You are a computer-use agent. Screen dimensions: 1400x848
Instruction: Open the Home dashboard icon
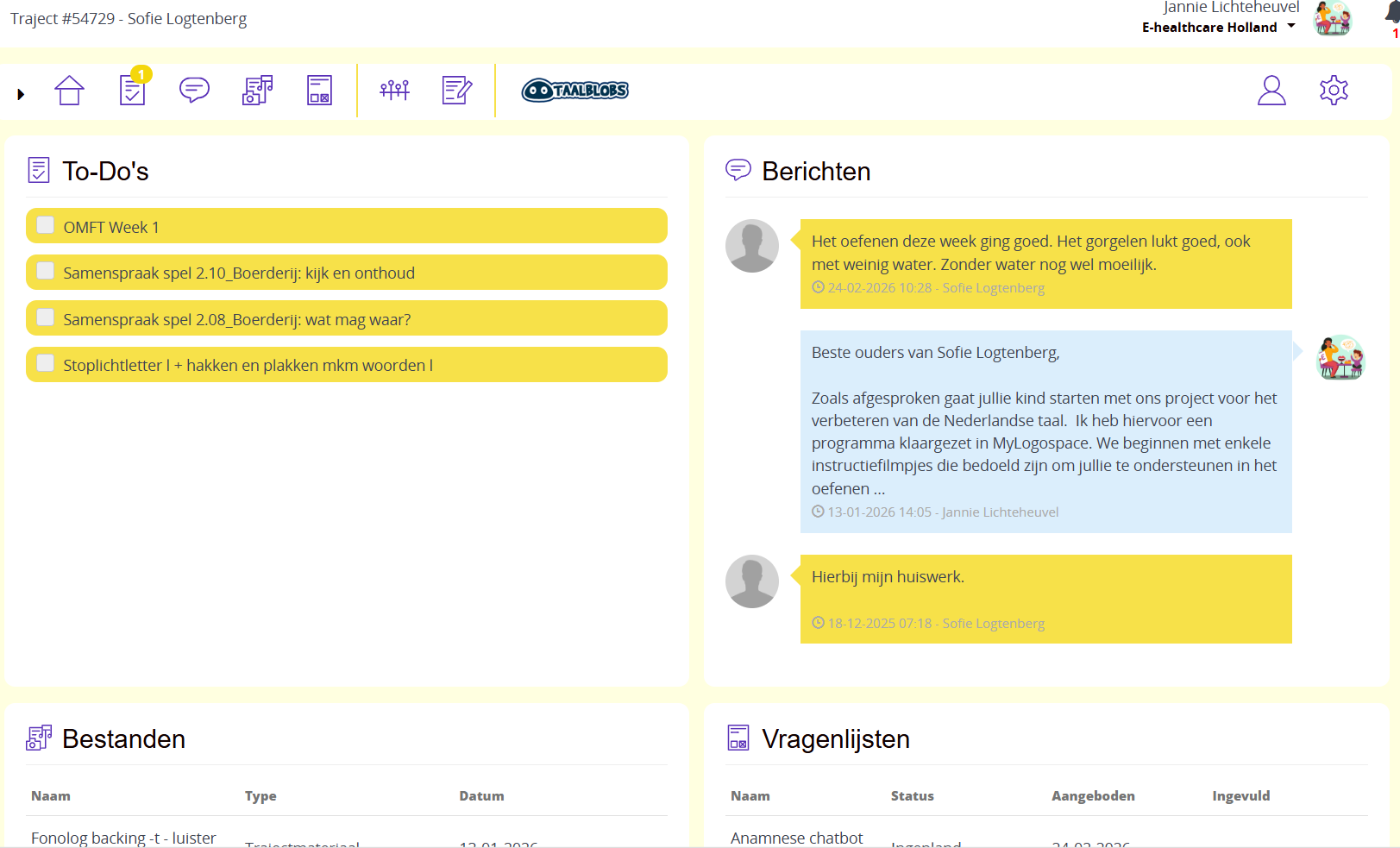69,91
